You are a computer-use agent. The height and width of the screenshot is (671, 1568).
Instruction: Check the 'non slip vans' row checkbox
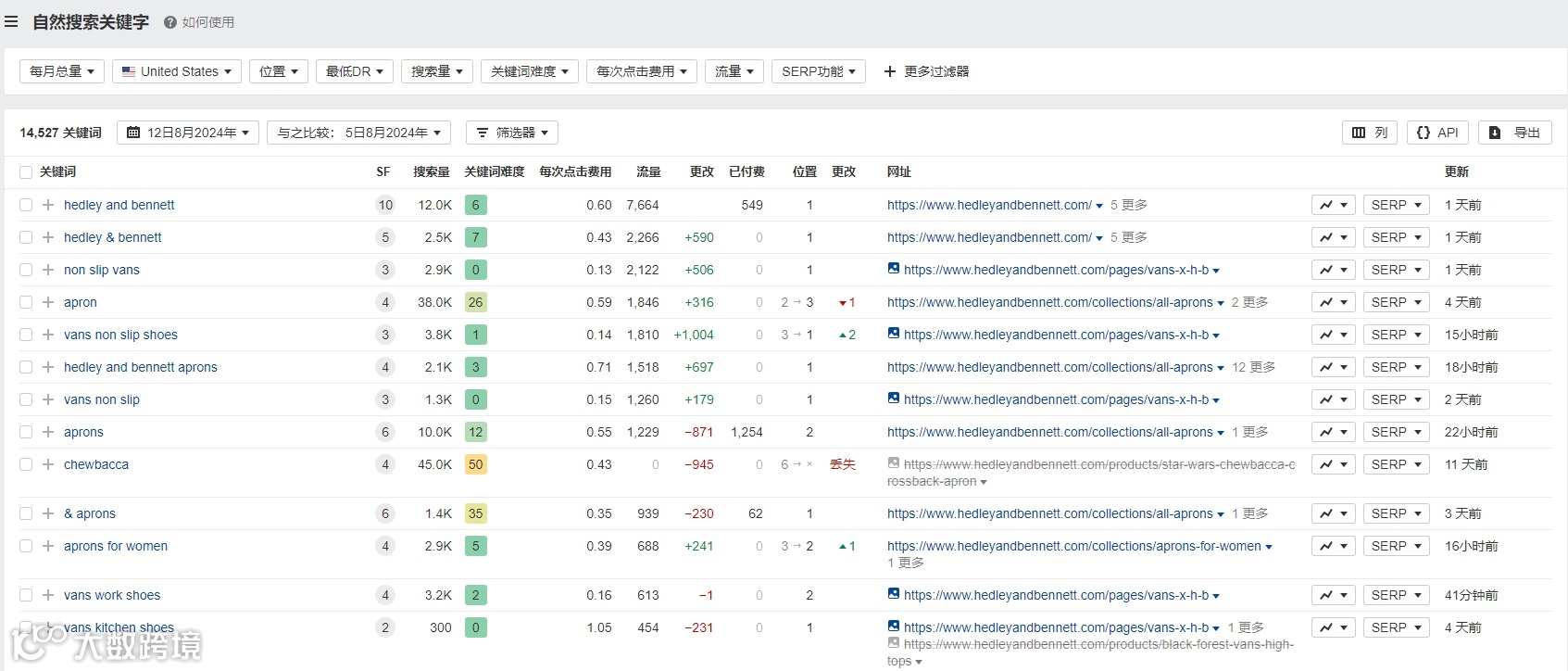coord(26,270)
